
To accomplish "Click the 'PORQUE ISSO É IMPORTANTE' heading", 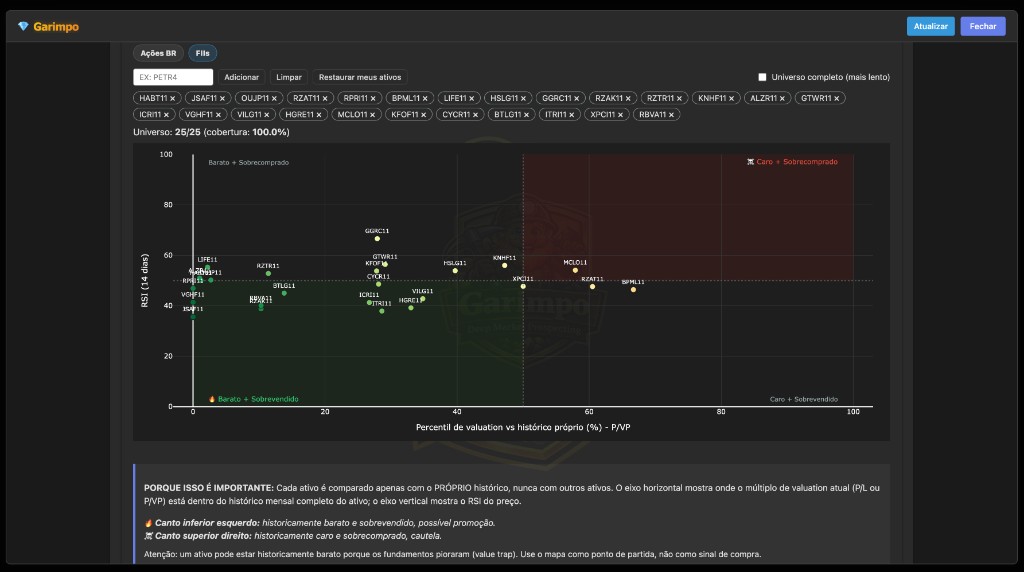I will tap(209, 488).
